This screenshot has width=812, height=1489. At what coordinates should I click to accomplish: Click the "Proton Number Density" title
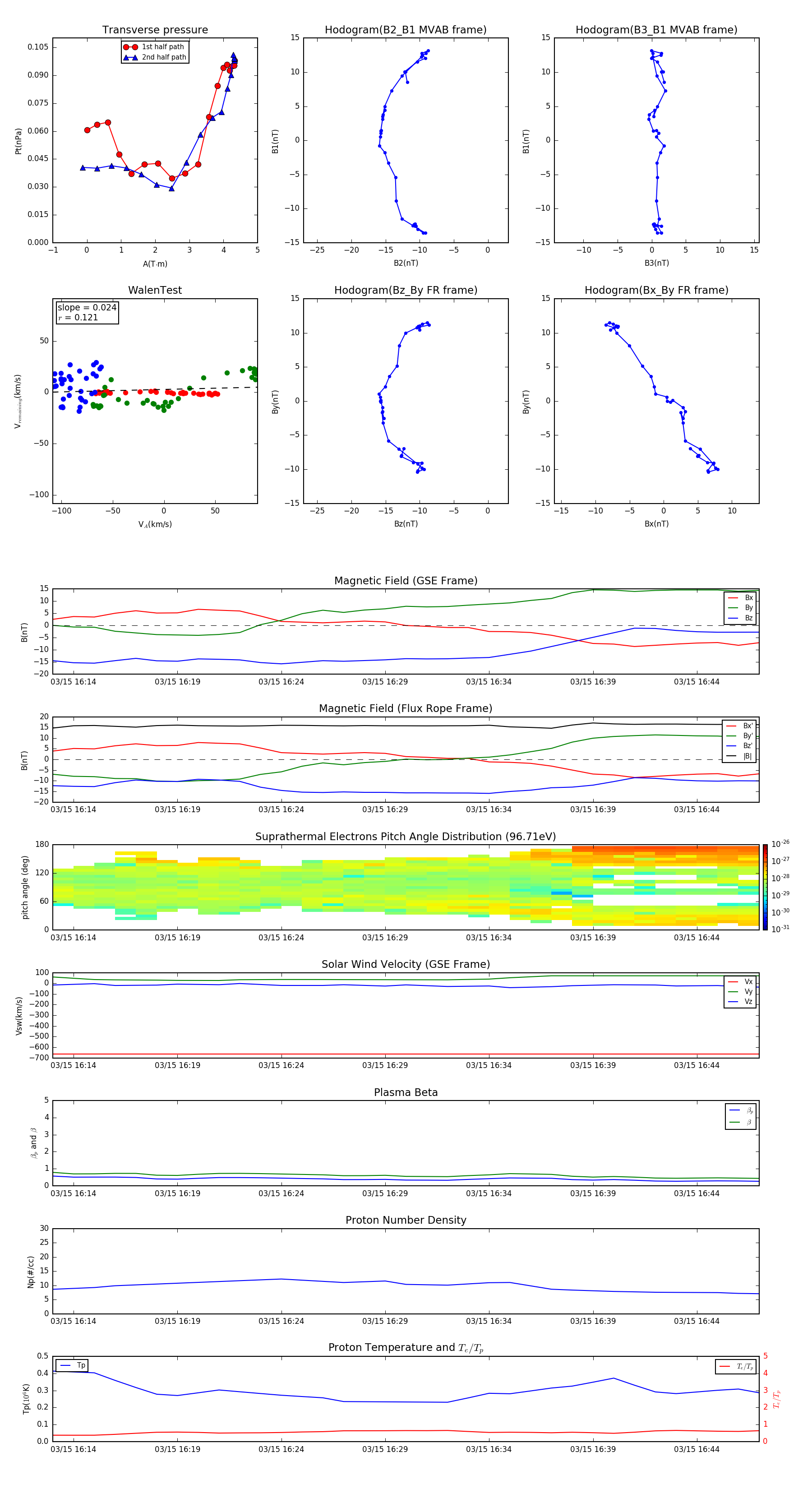pyautogui.click(x=406, y=1220)
